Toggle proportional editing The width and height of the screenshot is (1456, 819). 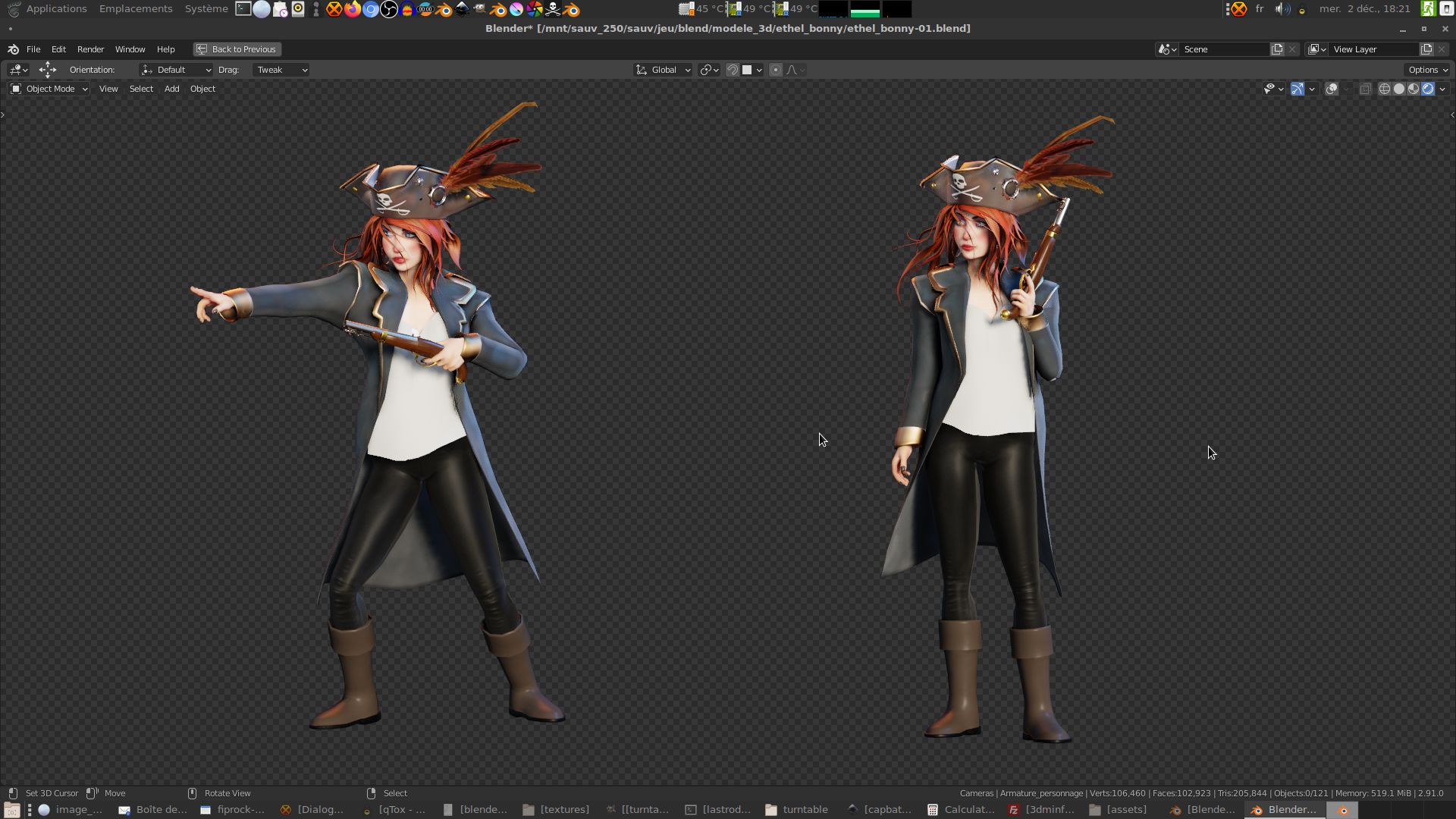(x=775, y=70)
